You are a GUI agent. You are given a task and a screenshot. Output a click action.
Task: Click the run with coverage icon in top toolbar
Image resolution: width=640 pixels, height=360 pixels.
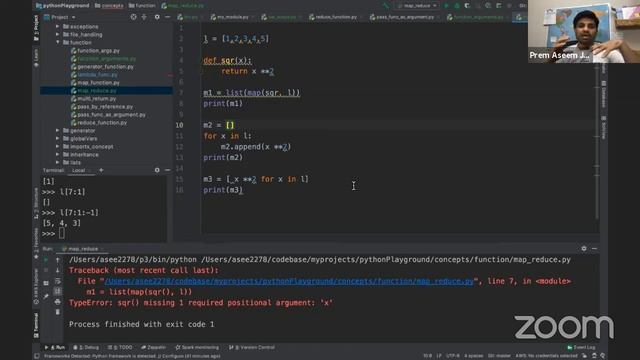point(467,6)
